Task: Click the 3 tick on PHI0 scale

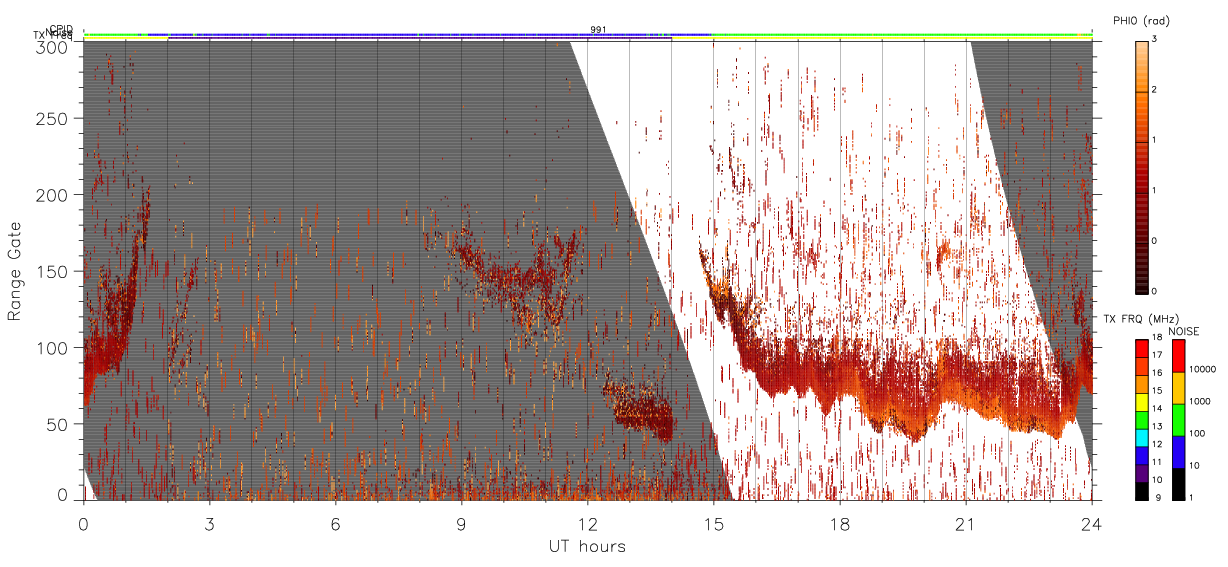Action: click(1155, 41)
